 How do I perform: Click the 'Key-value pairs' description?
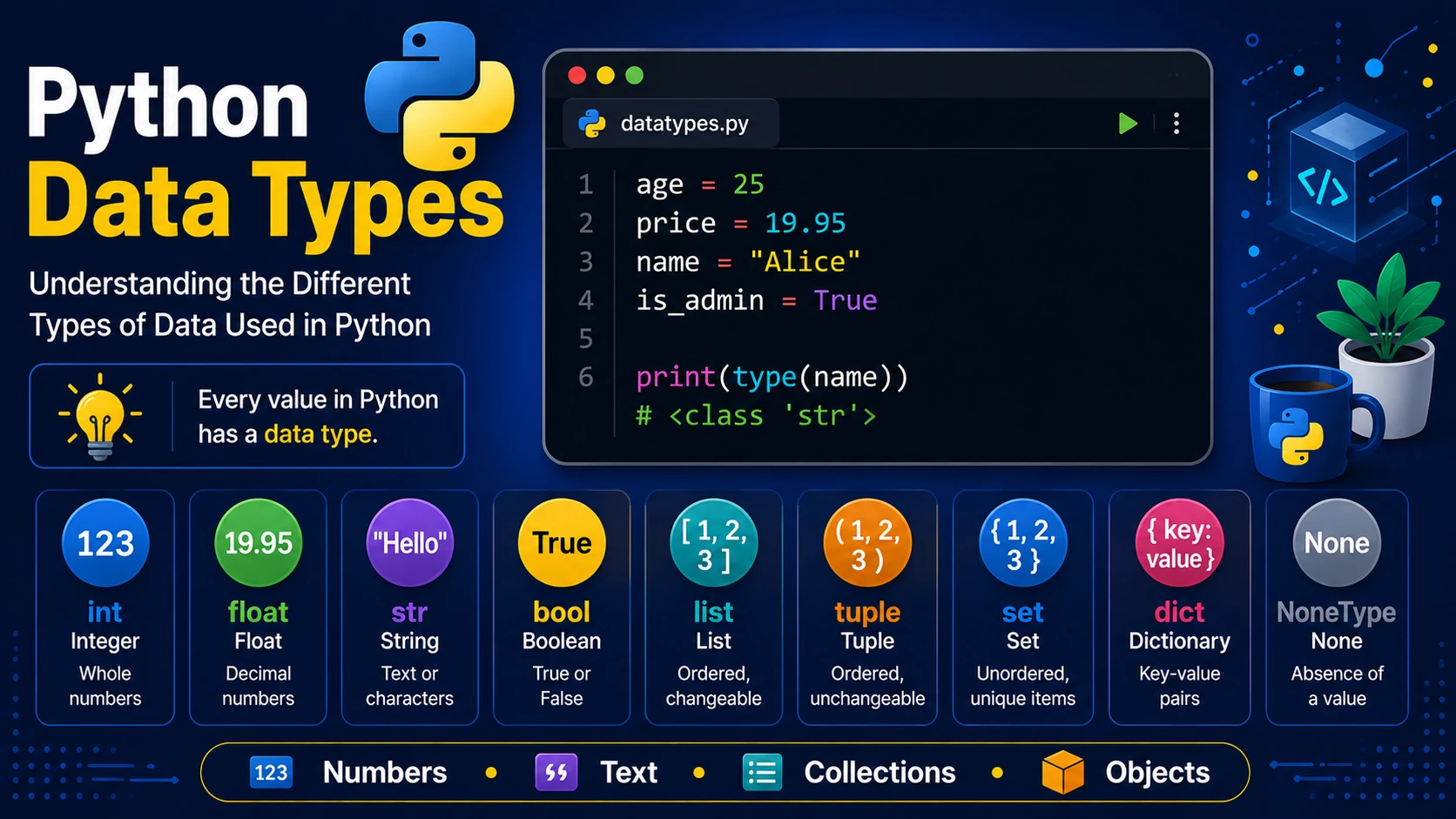(x=1180, y=686)
